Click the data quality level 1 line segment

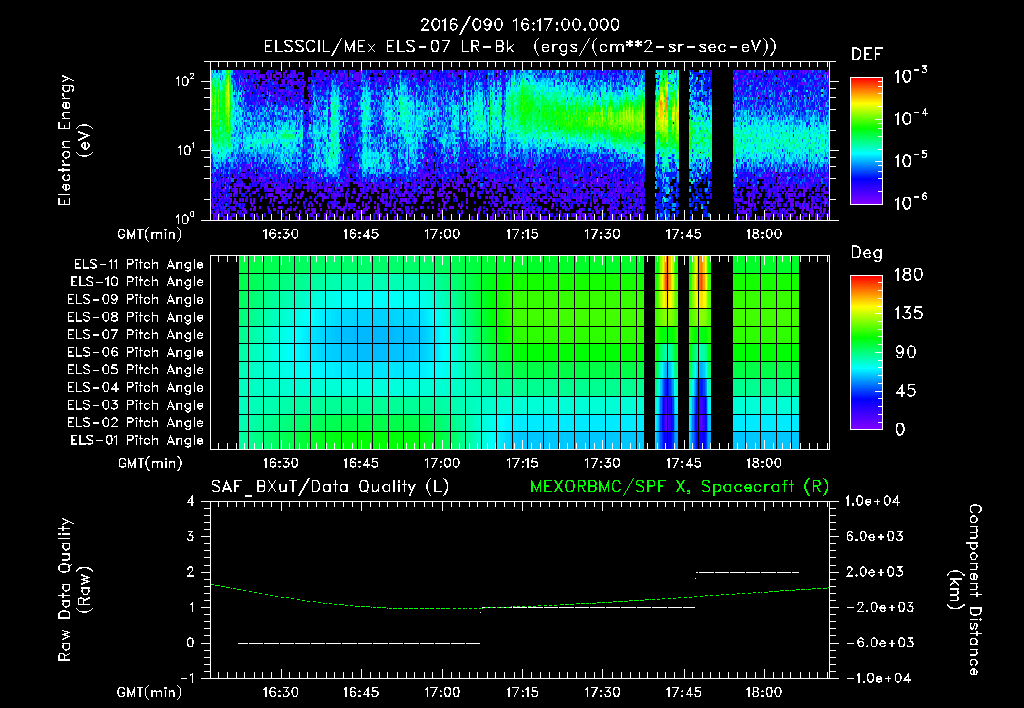[588, 607]
